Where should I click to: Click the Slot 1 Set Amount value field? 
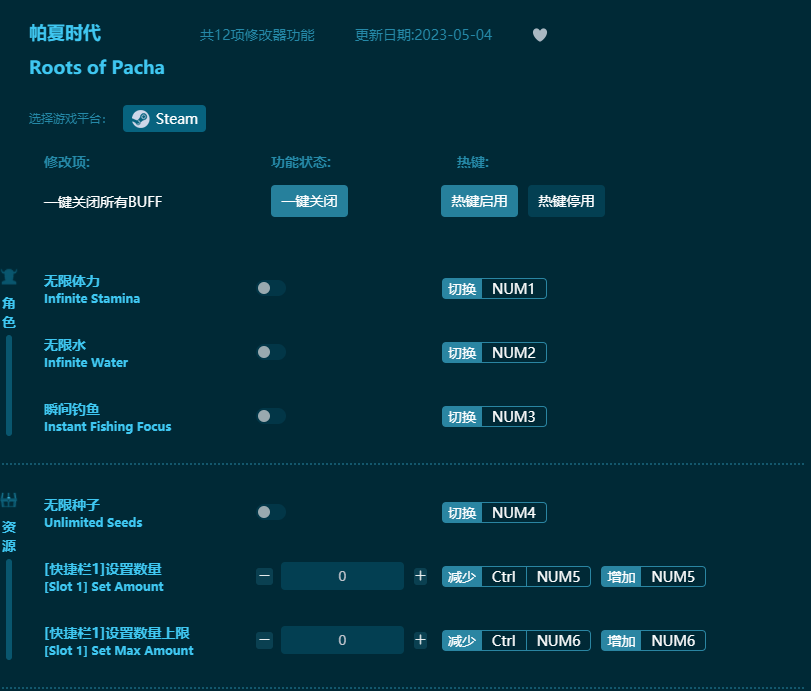click(x=342, y=576)
